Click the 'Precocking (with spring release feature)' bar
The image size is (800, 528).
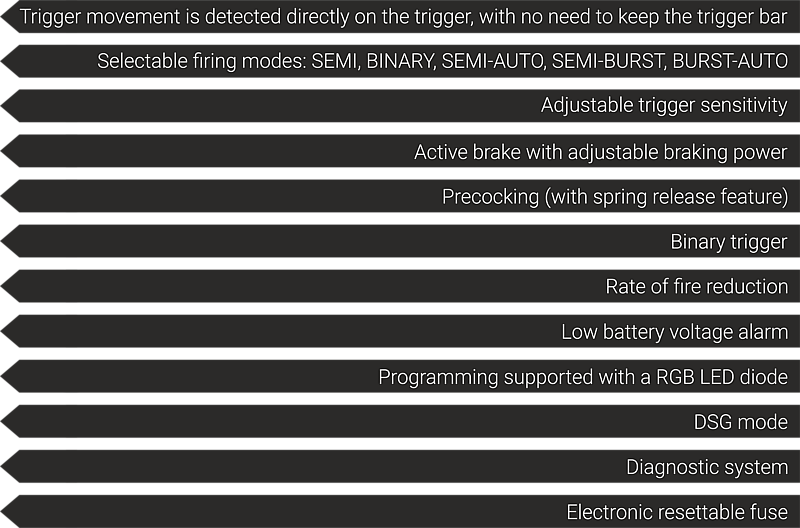point(401,196)
